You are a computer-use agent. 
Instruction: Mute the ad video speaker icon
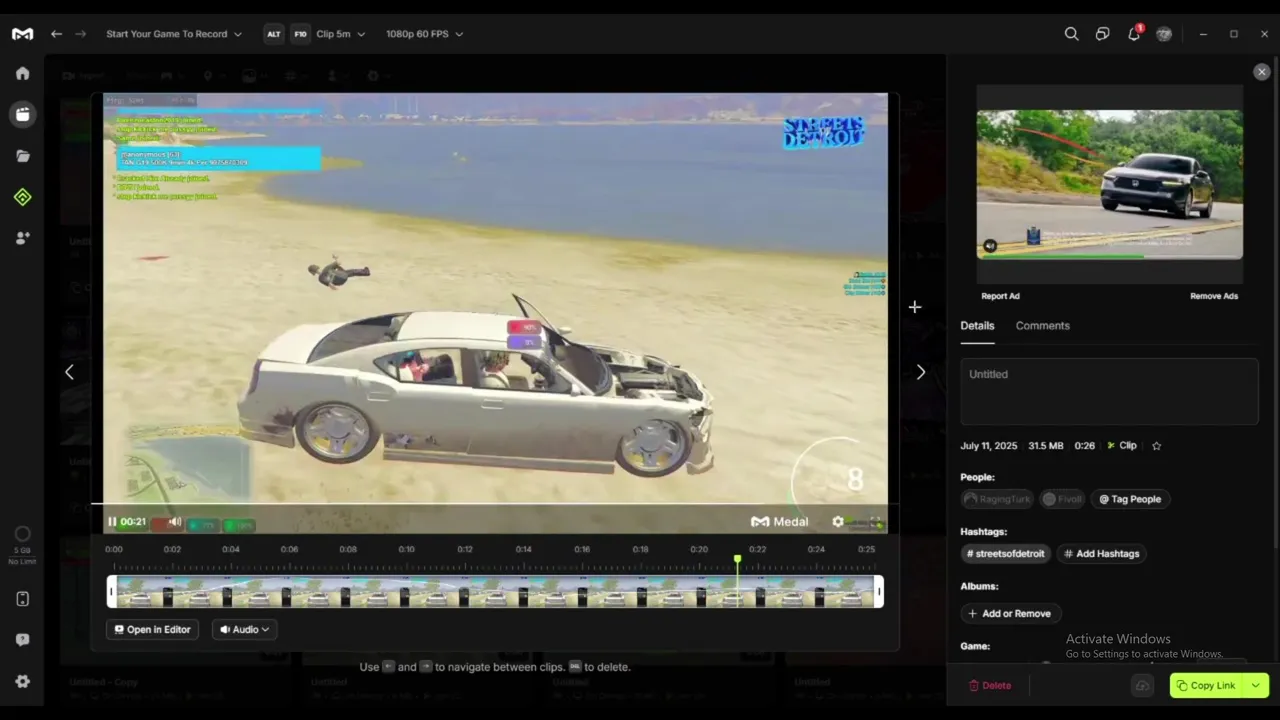[x=990, y=246]
